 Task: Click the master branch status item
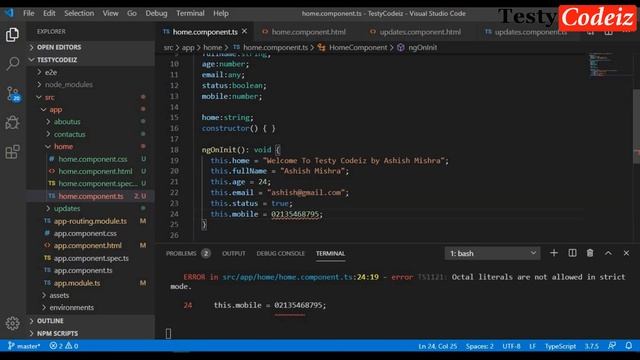click(24, 346)
